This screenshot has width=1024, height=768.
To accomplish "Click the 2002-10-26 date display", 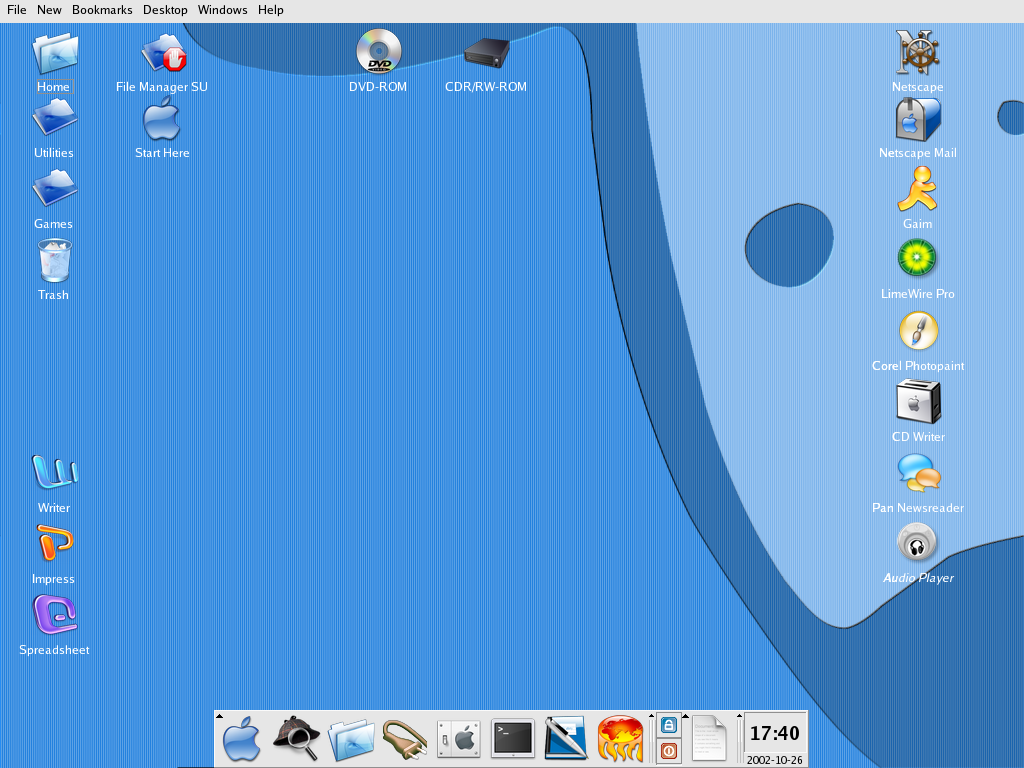I will point(775,760).
